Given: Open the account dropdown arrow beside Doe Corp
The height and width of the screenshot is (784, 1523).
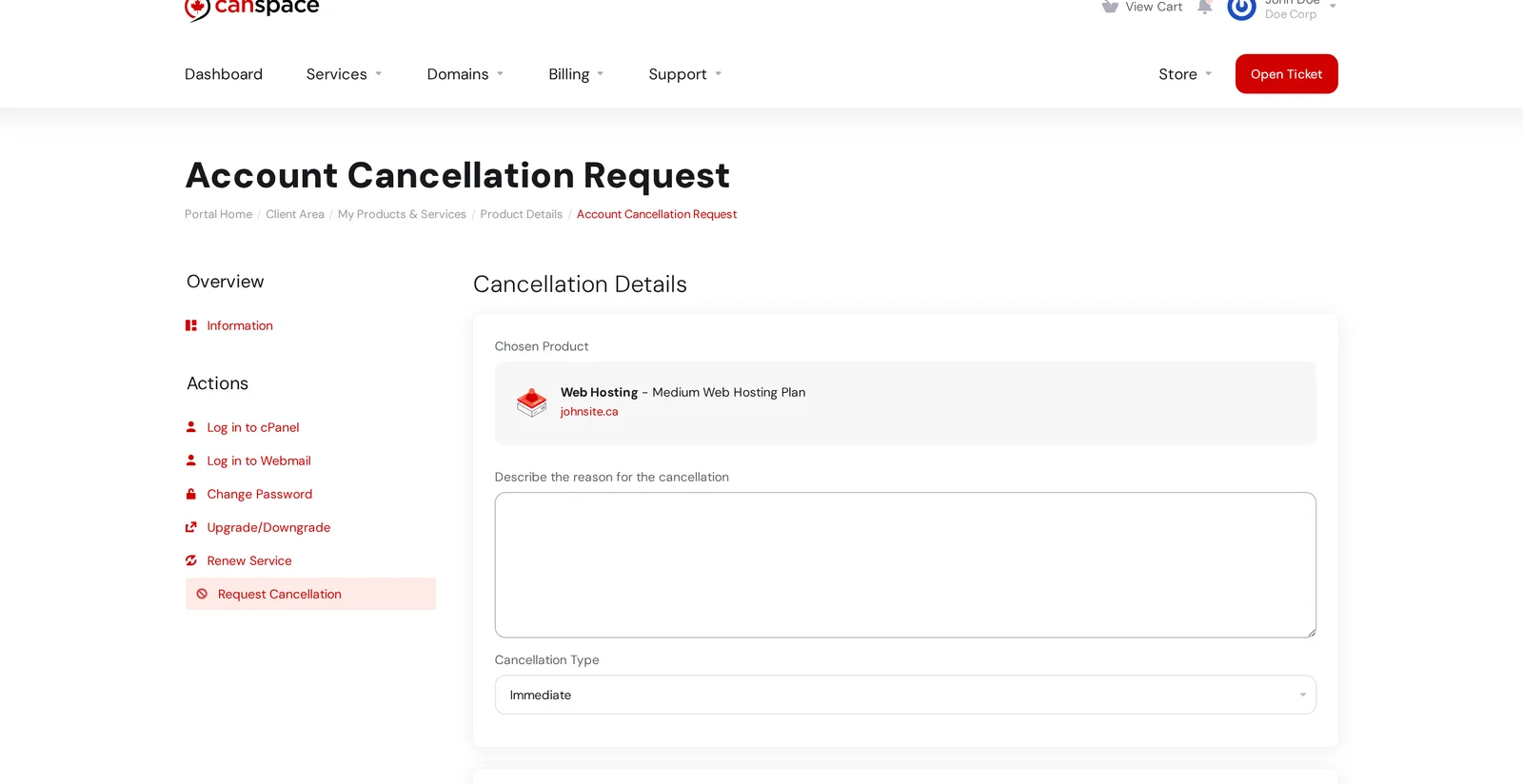Looking at the screenshot, I should (x=1333, y=7).
